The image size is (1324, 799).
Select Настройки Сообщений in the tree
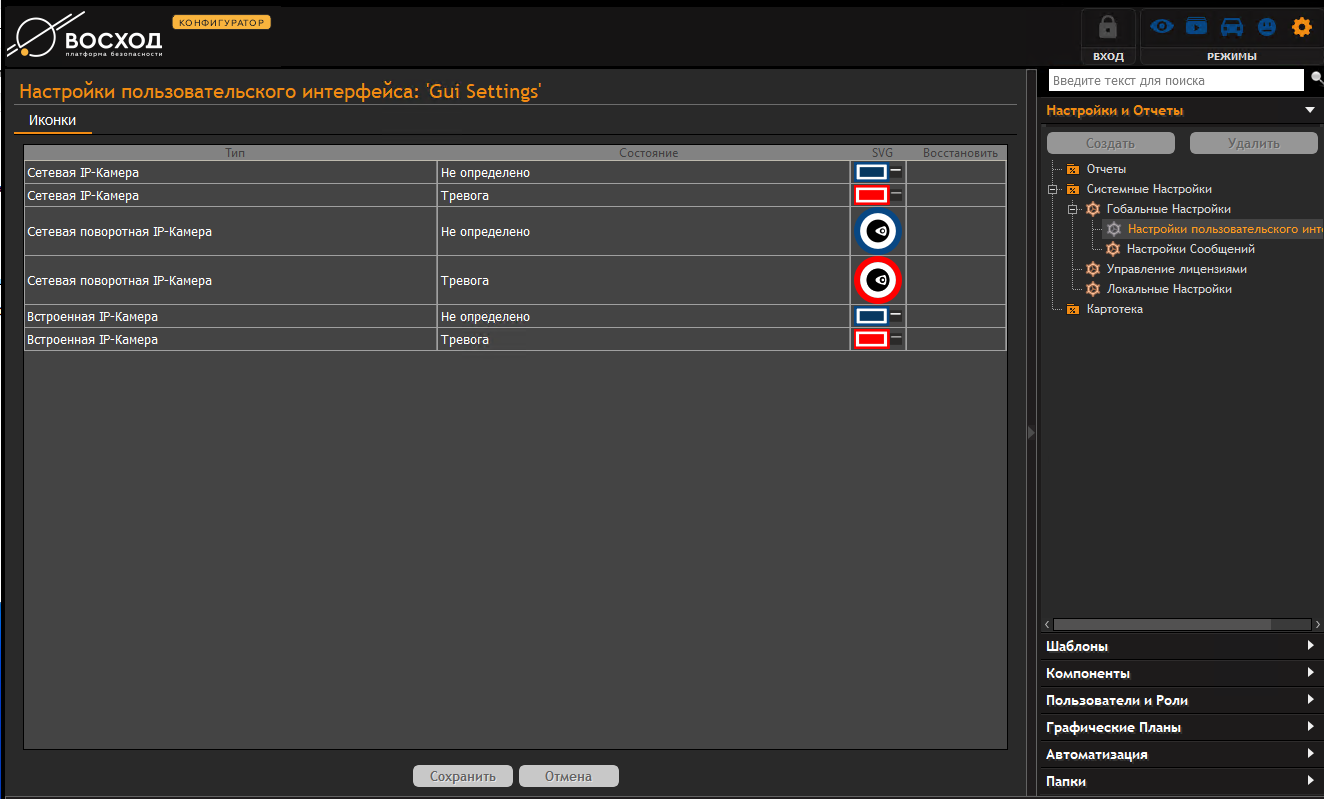(1190, 249)
